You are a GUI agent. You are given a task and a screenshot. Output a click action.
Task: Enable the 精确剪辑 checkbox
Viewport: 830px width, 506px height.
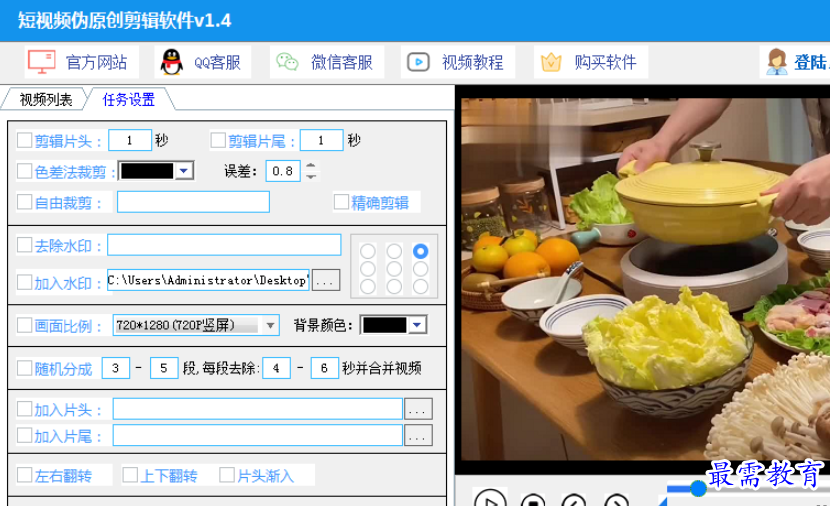[341, 202]
